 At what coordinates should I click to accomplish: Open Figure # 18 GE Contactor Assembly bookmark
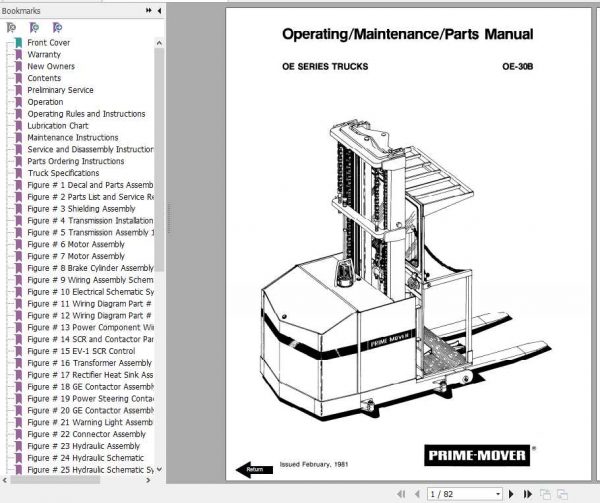(x=90, y=387)
